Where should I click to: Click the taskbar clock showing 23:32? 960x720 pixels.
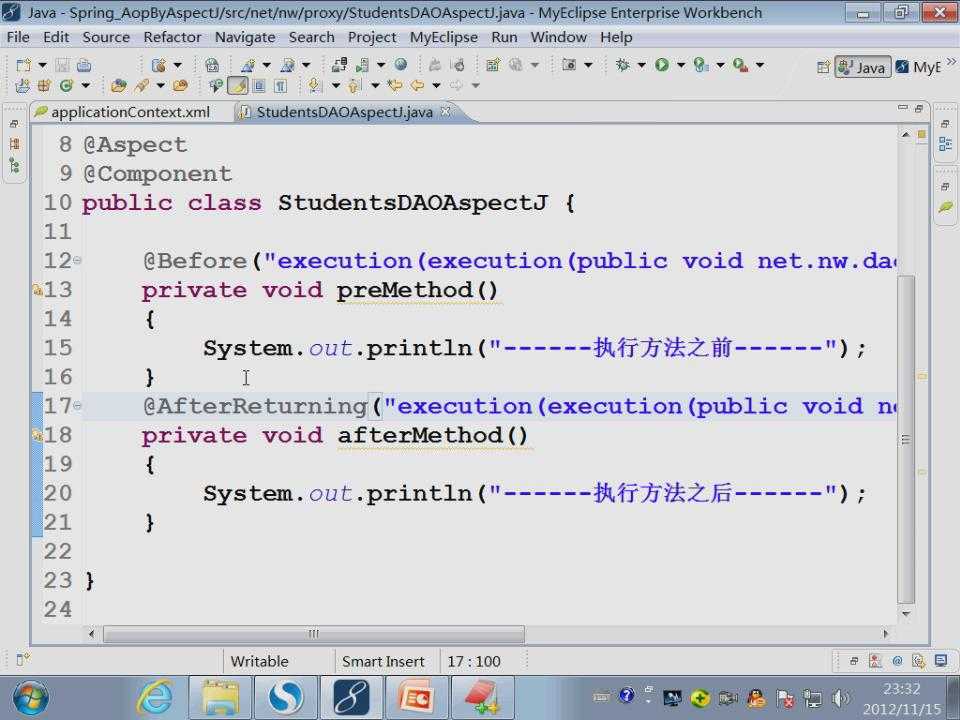(901, 689)
